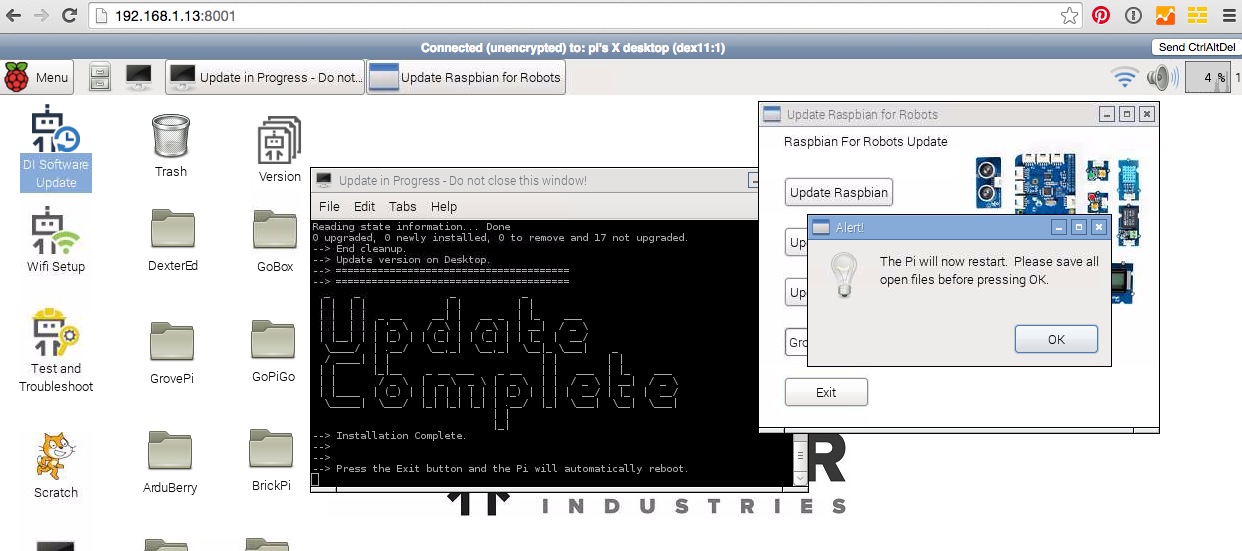Click the volume speaker tray icon

click(x=1162, y=77)
